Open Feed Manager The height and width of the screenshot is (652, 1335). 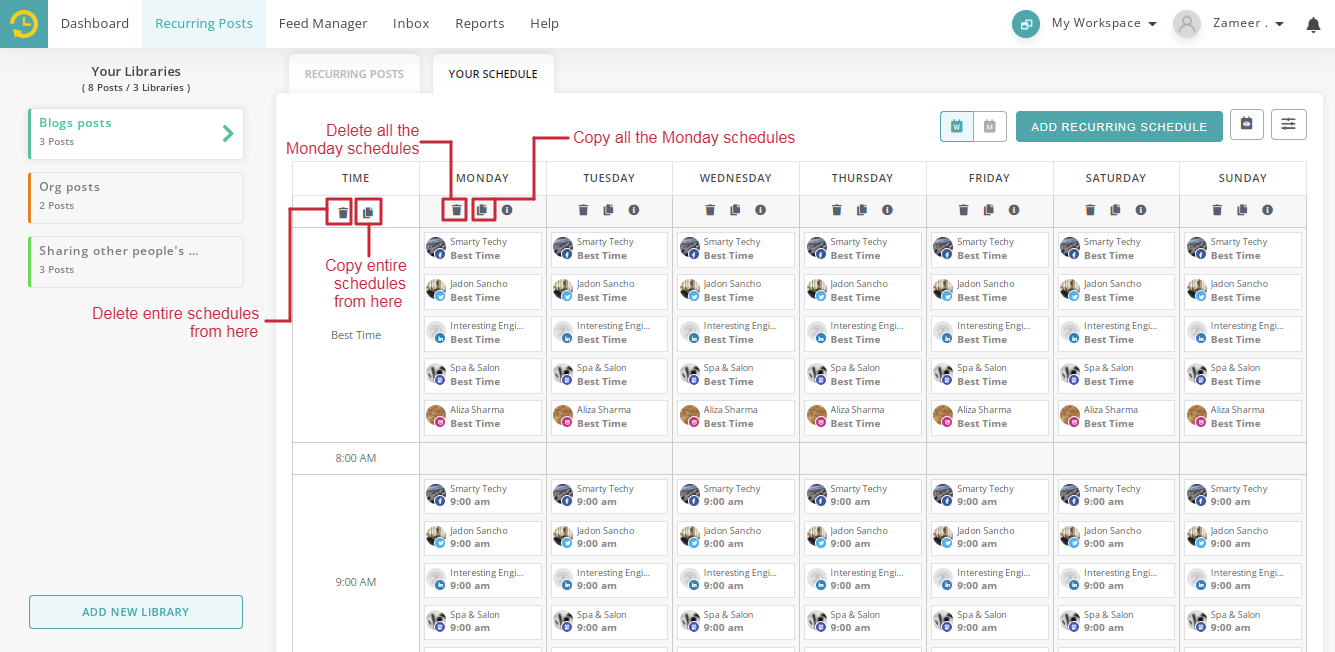click(x=323, y=24)
